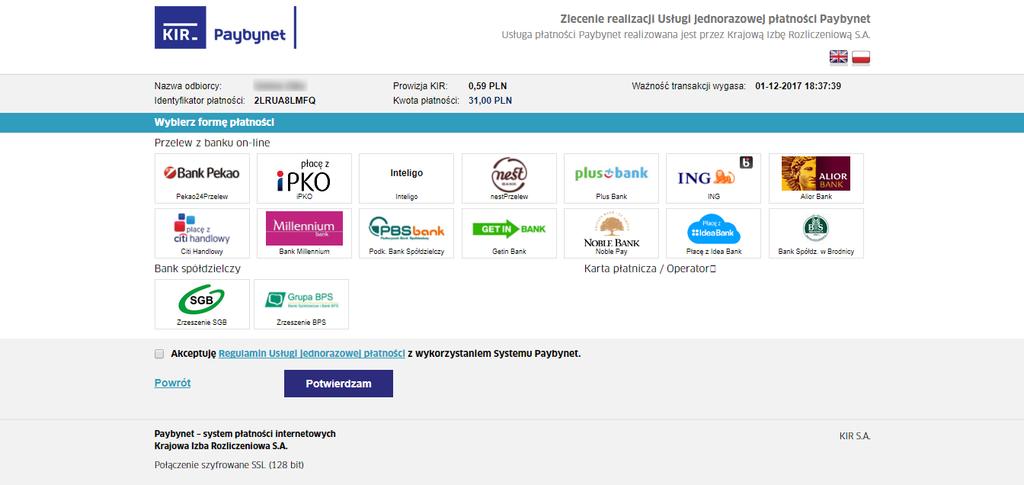Click the Przelew z banku on-line heading
1024x485 pixels.
pos(212,142)
